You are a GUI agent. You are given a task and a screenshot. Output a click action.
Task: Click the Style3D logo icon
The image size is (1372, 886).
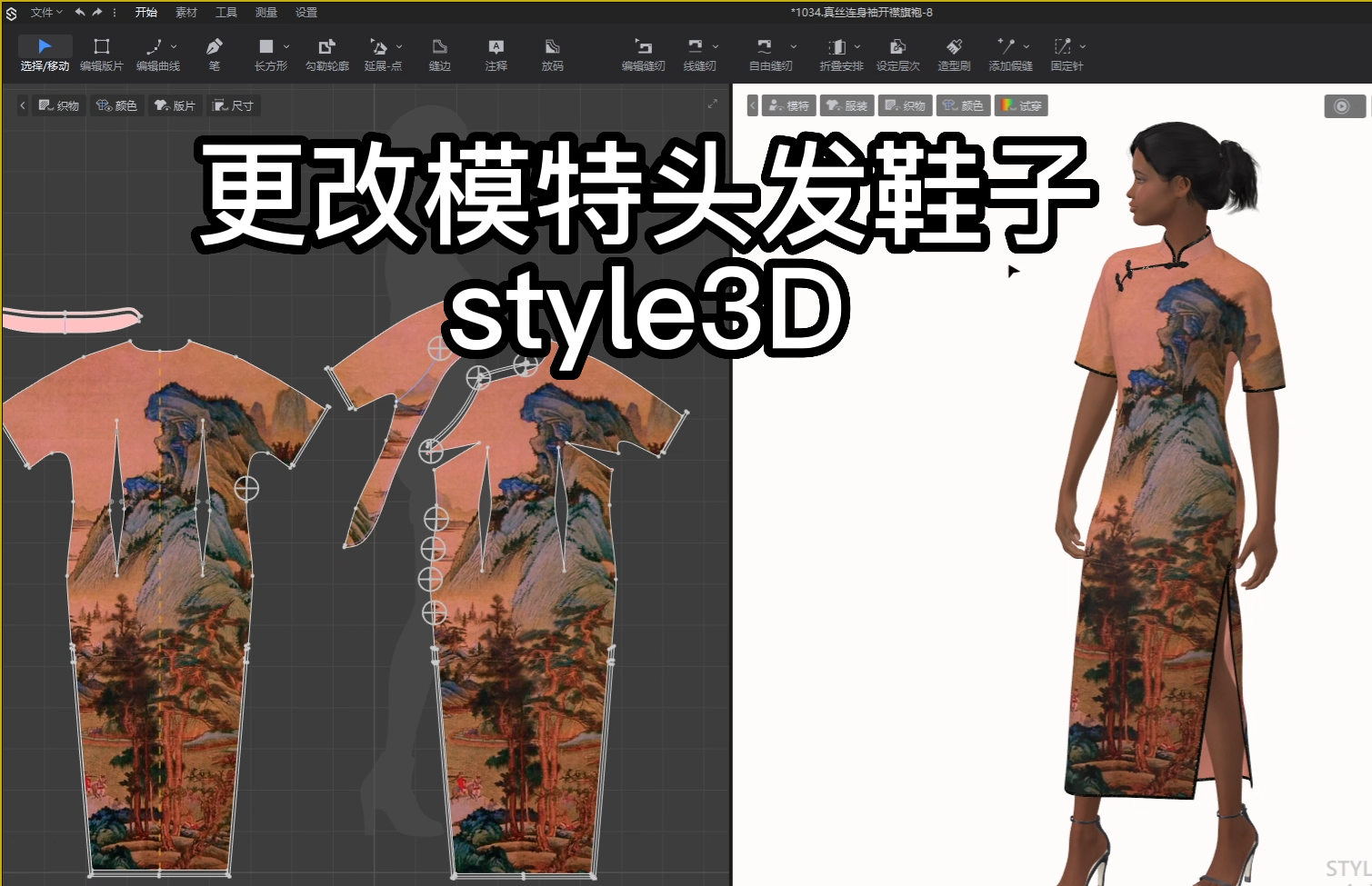pos(11,13)
